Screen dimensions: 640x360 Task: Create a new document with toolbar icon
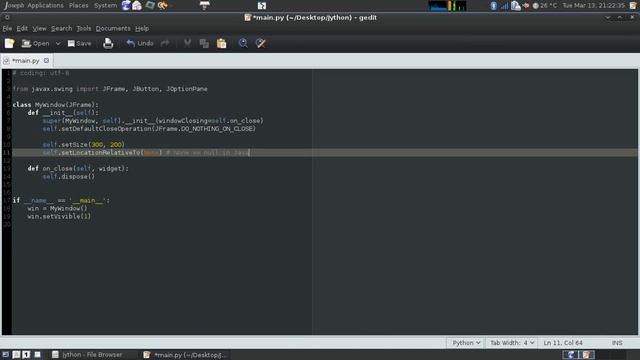(9, 43)
